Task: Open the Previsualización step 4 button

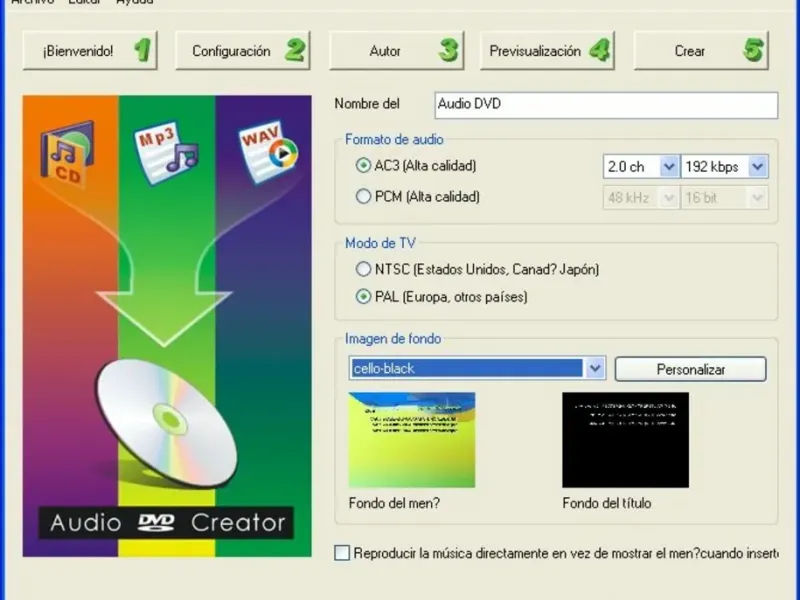Action: click(x=547, y=51)
